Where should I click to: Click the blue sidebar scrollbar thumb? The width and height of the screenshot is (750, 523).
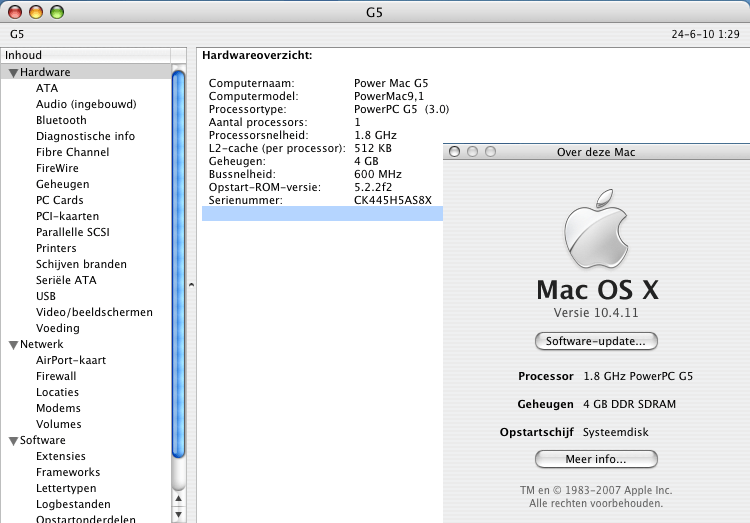pyautogui.click(x=178, y=264)
